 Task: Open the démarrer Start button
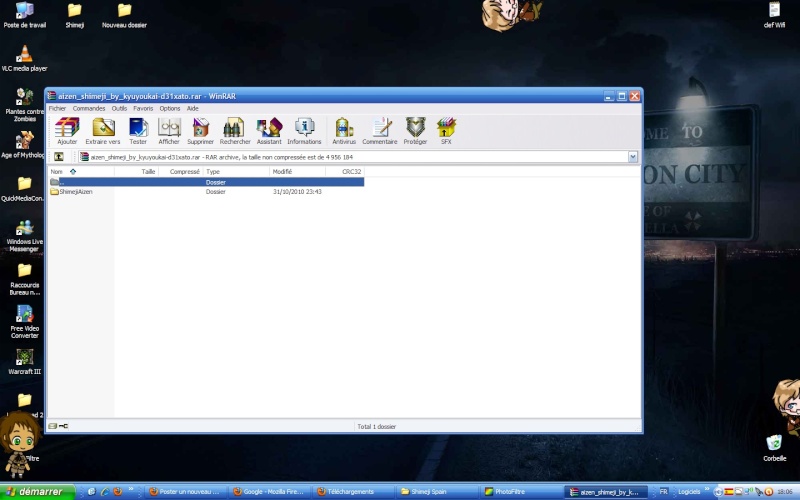pos(37,492)
